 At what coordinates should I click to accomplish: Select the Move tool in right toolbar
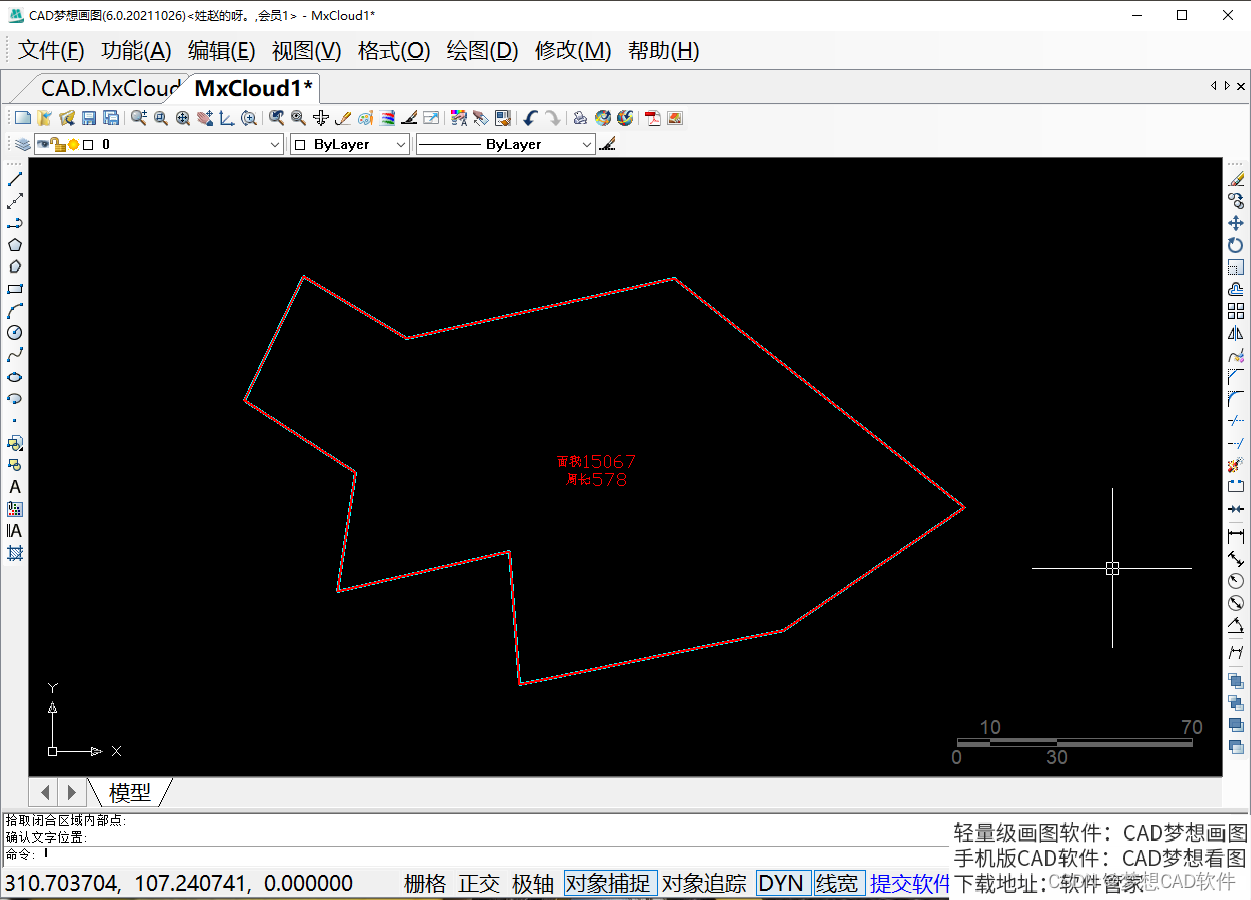click(x=1236, y=223)
